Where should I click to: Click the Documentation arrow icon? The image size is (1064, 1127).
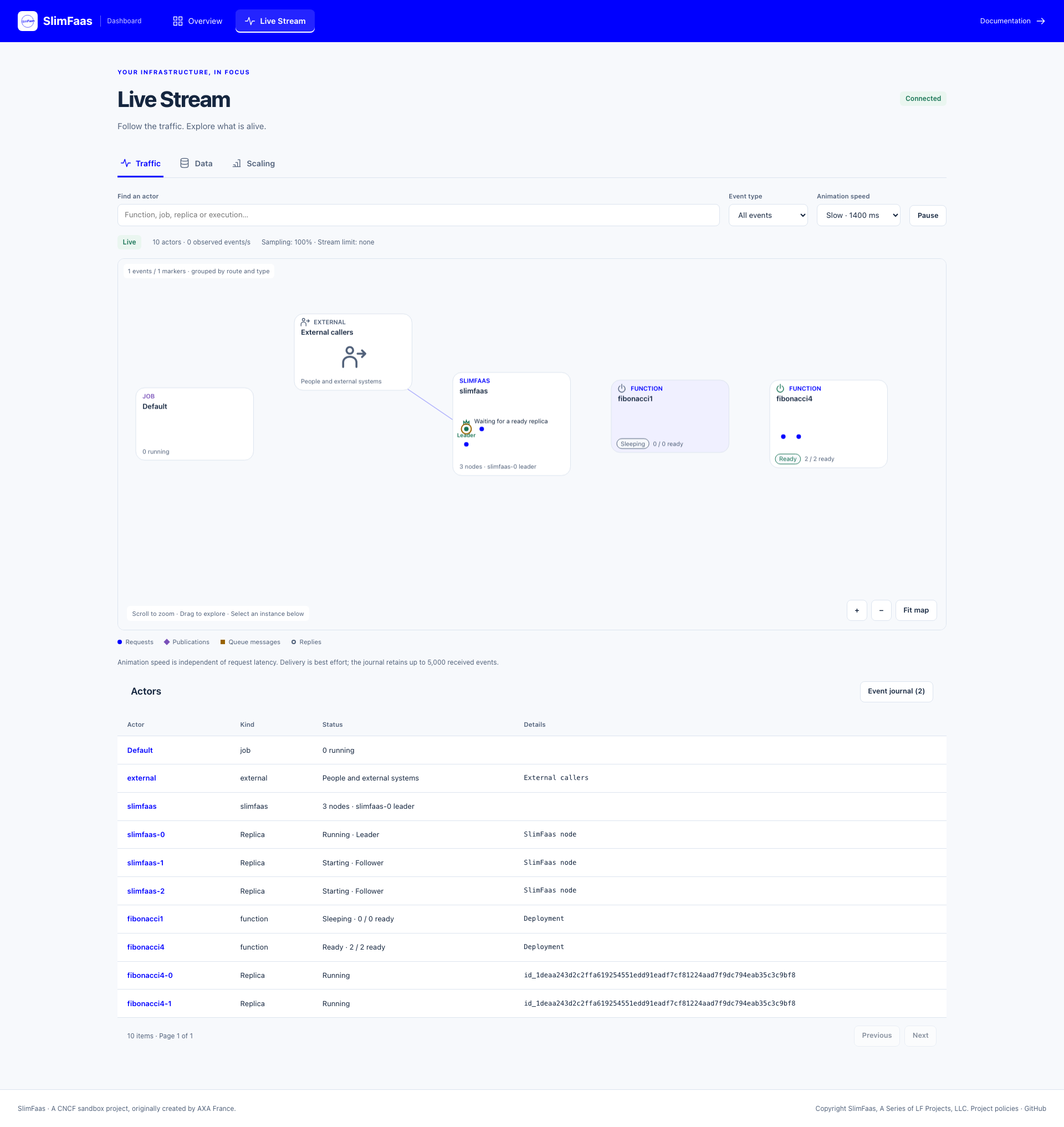click(x=1041, y=21)
